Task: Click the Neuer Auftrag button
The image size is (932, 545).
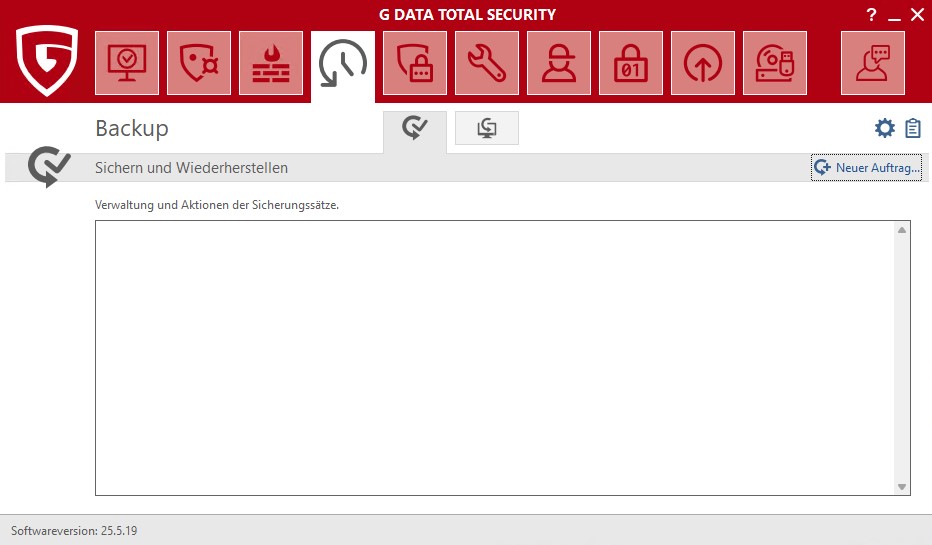Action: pos(866,168)
